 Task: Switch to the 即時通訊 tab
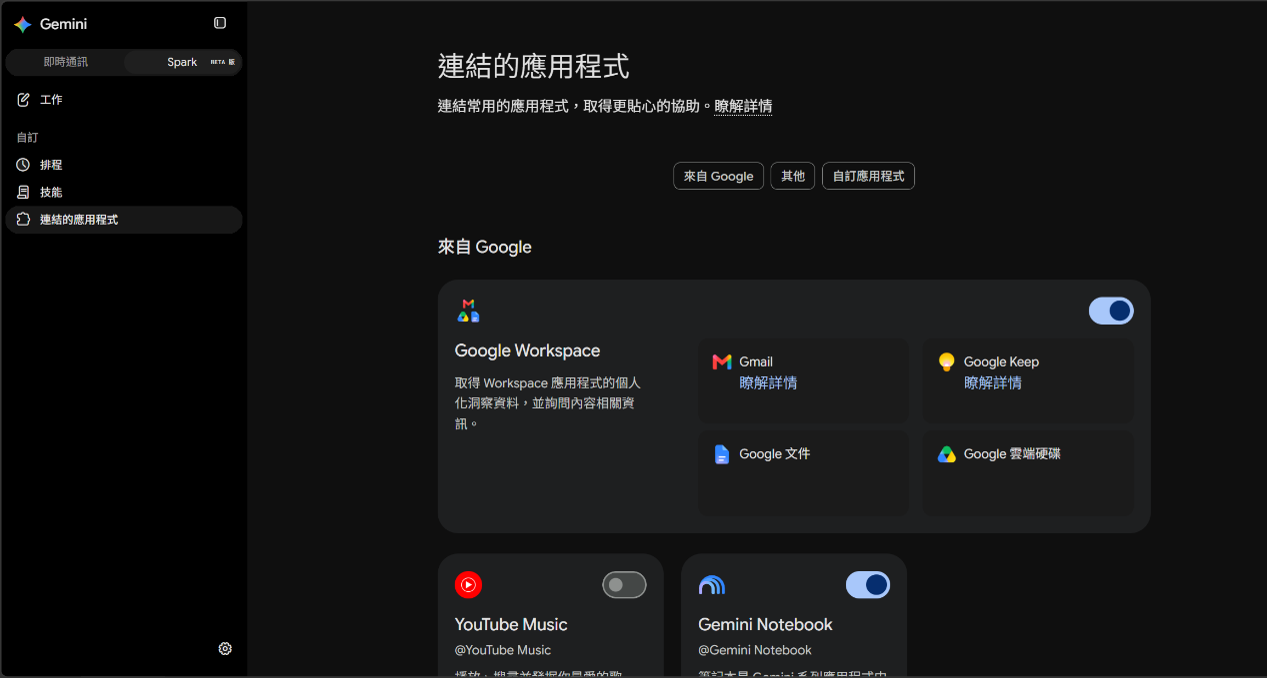click(x=65, y=62)
